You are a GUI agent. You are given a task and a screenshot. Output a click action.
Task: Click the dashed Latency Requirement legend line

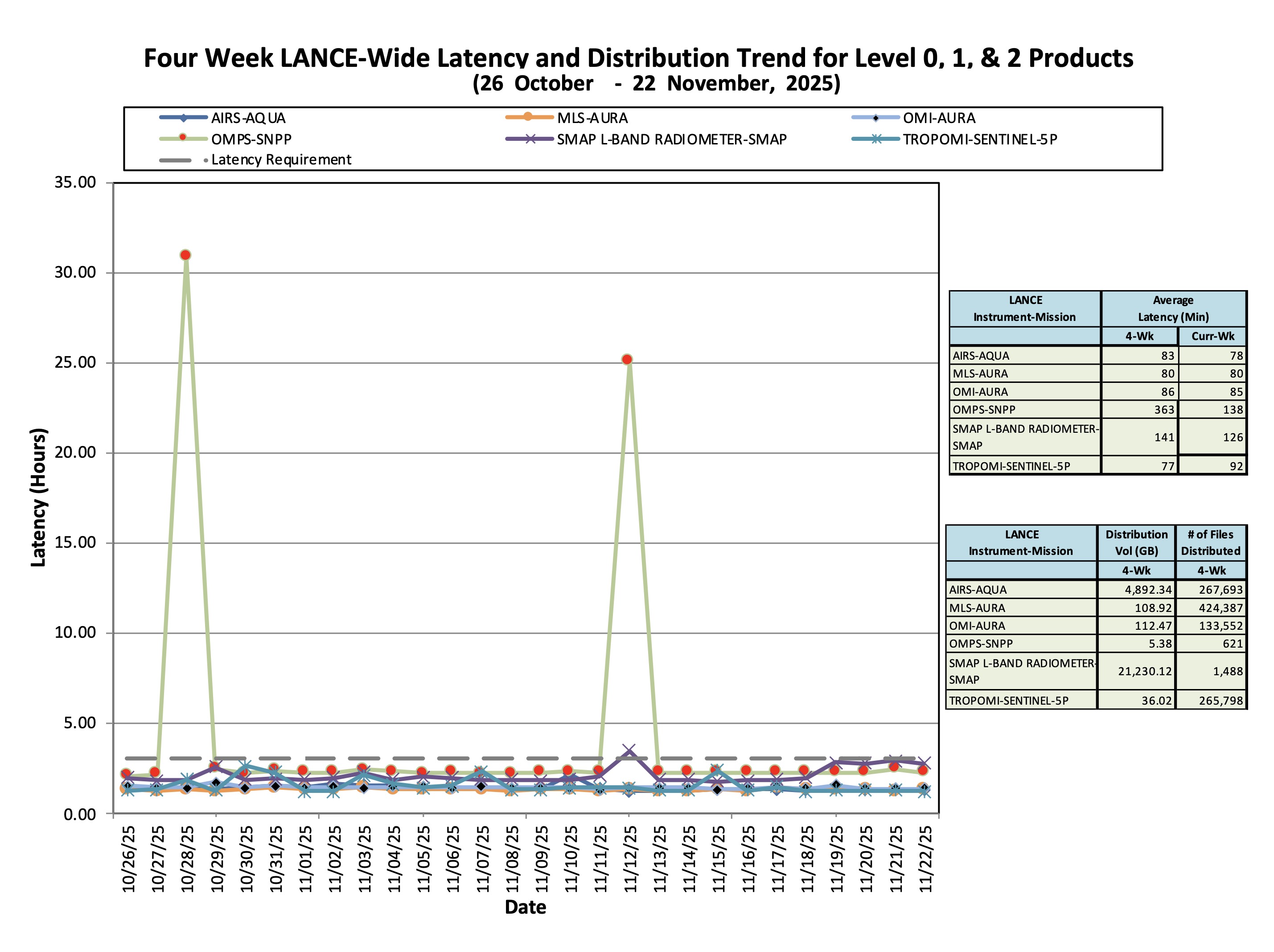coord(176,160)
